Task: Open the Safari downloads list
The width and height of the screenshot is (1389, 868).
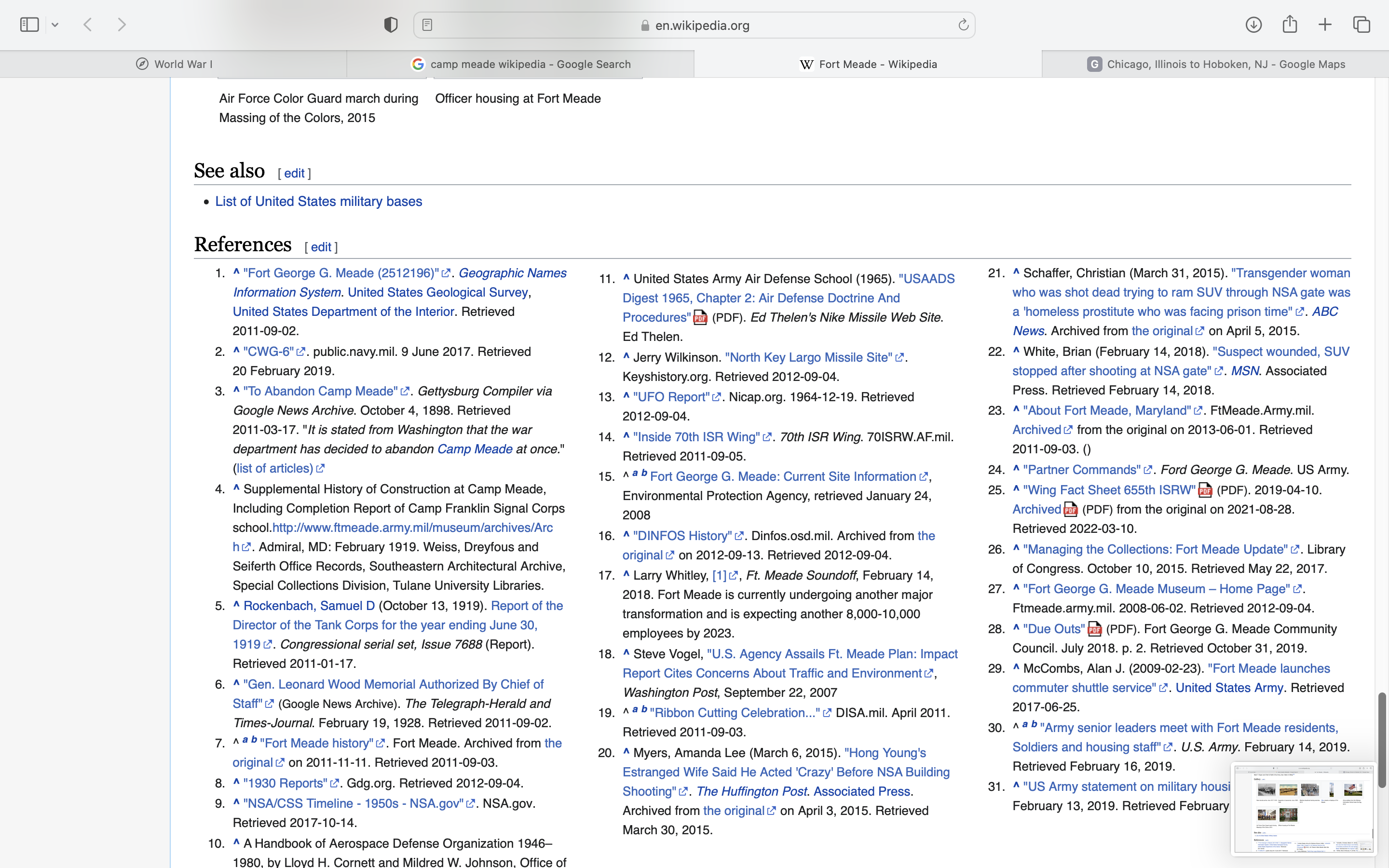Action: tap(1253, 25)
